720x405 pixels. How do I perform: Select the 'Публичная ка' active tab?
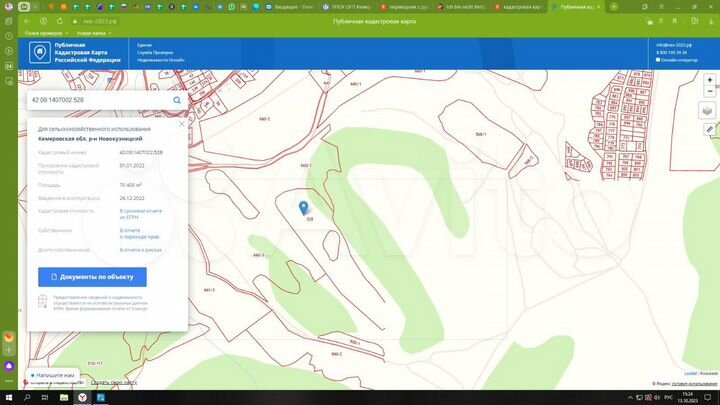pyautogui.click(x=574, y=7)
